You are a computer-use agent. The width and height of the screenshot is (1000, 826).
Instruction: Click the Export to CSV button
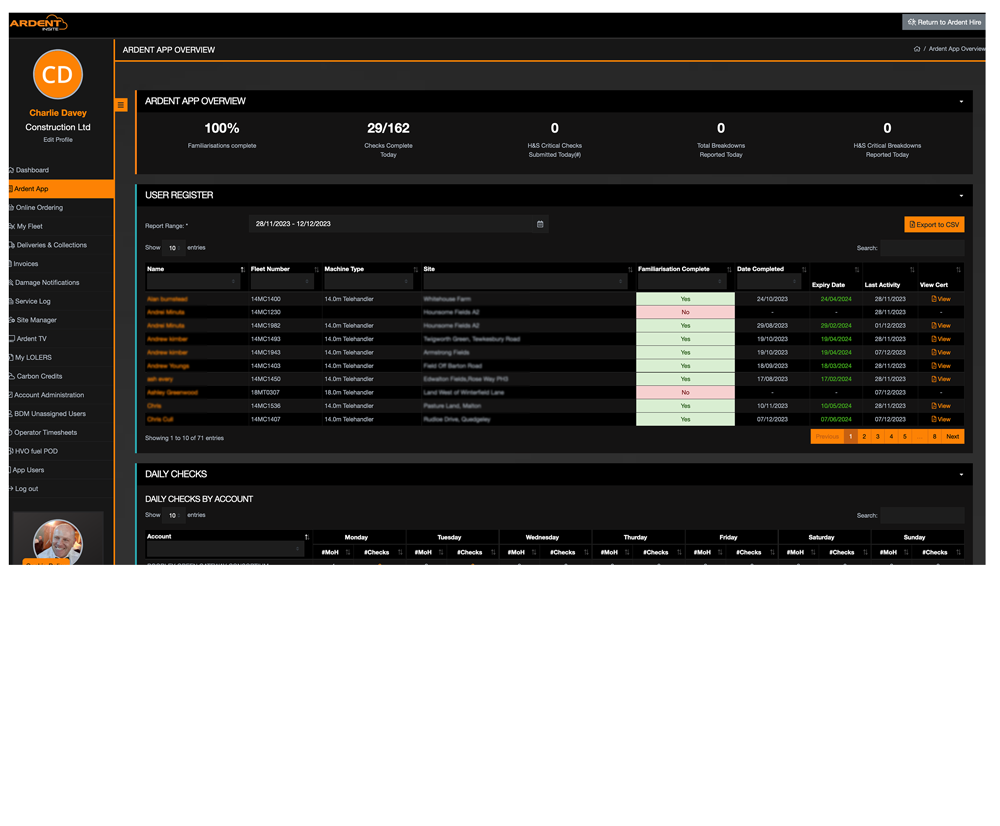point(934,225)
